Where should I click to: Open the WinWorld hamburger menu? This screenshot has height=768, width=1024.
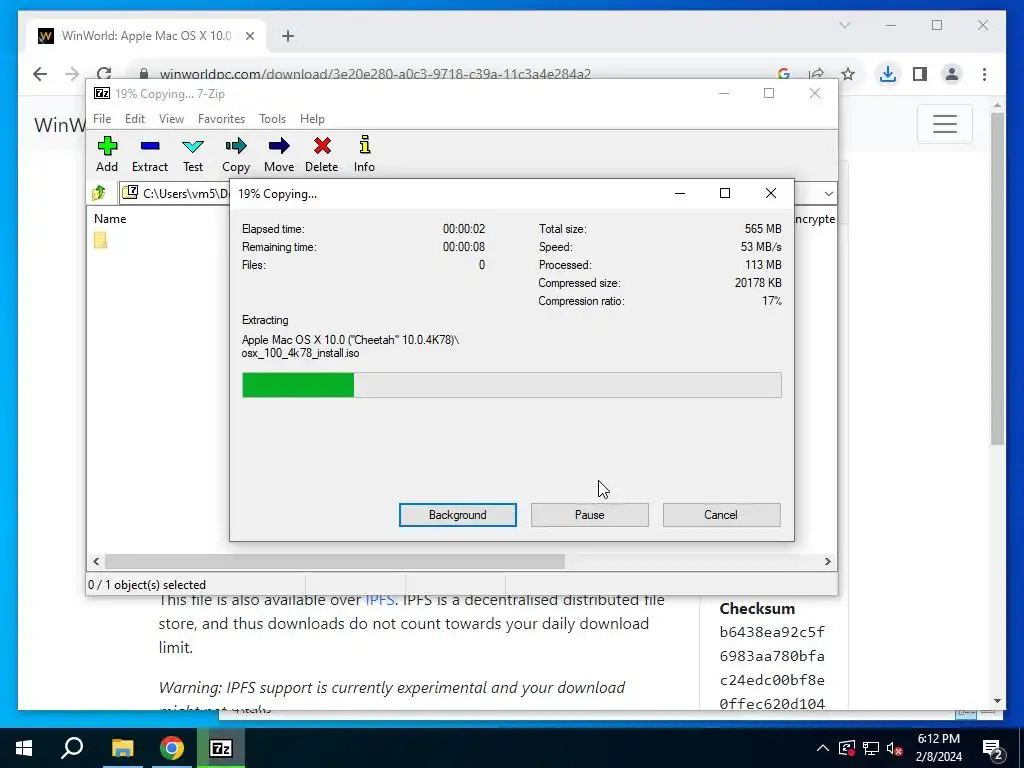pyautogui.click(x=944, y=123)
